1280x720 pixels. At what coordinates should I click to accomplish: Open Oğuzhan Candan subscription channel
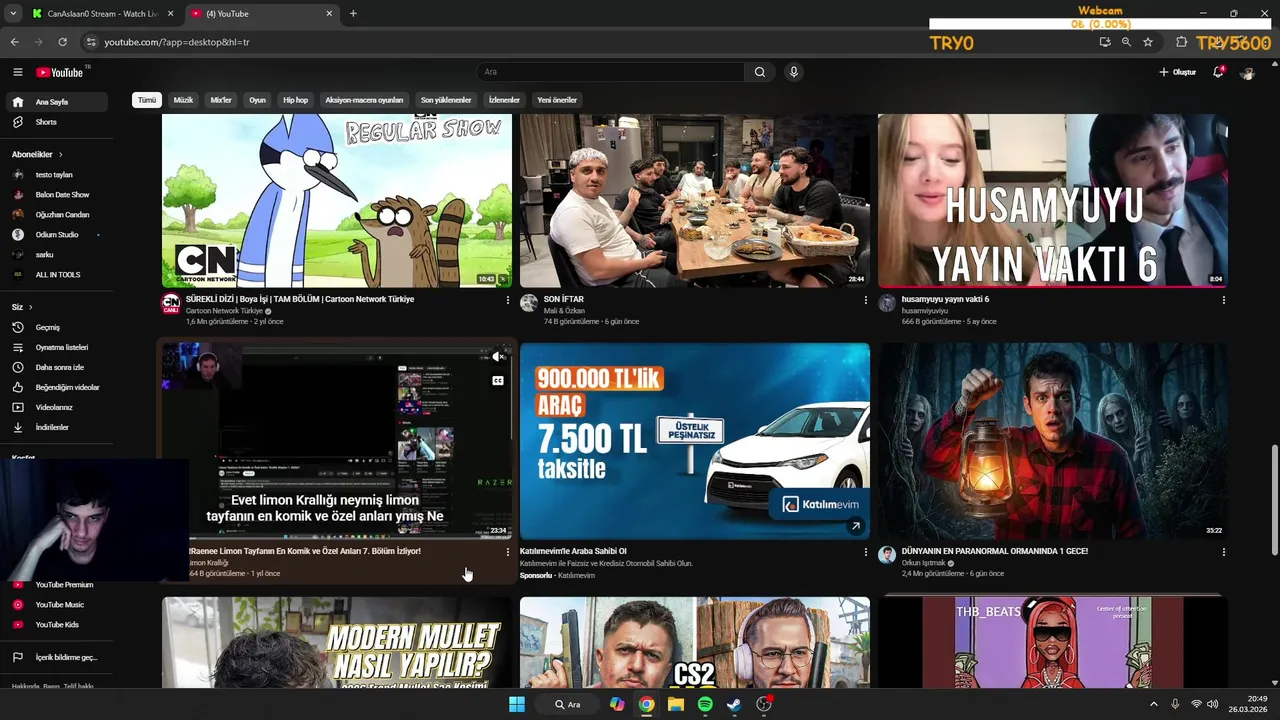point(58,214)
